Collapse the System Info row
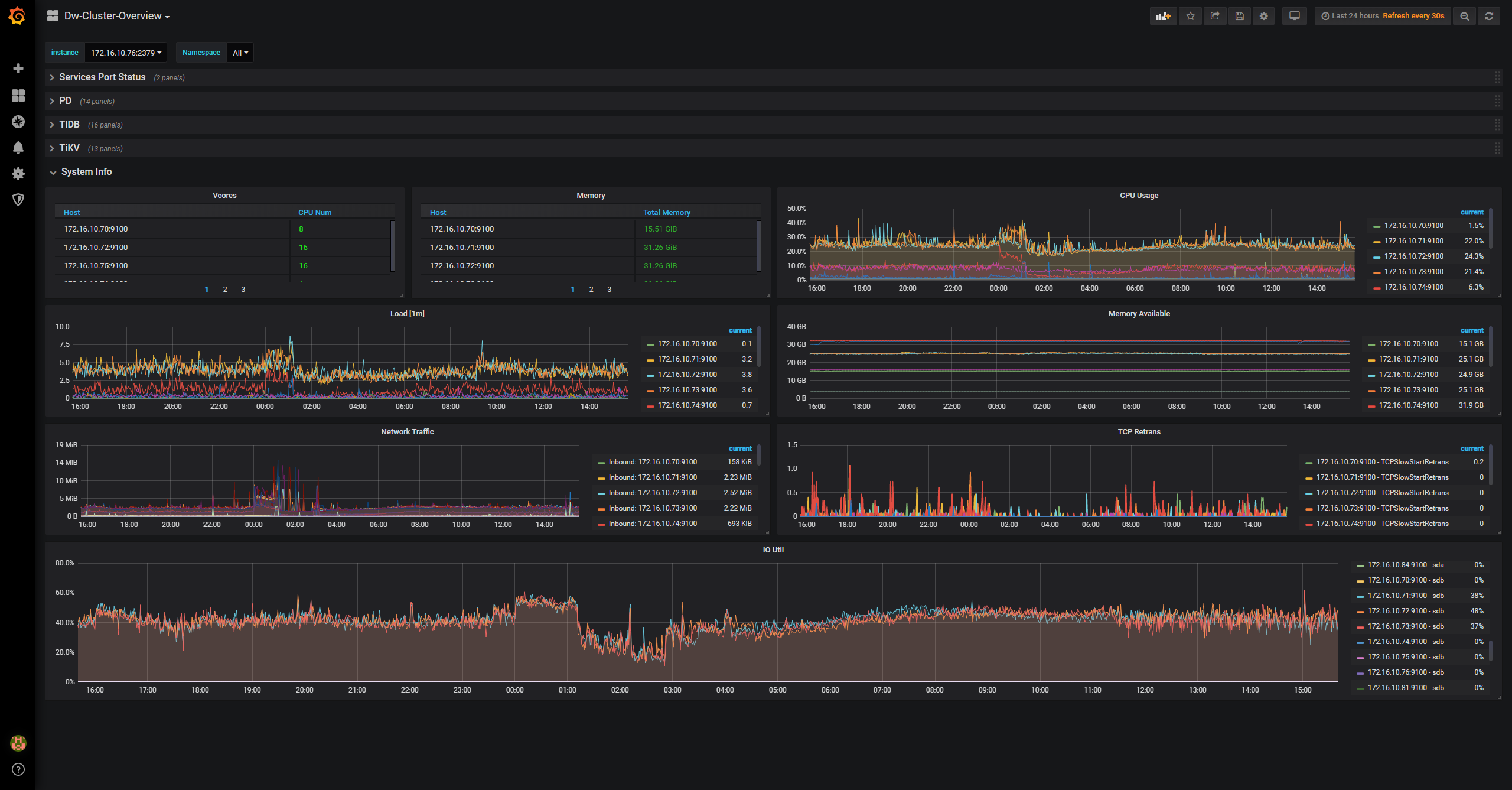This screenshot has height=790, width=1512. pyautogui.click(x=86, y=171)
